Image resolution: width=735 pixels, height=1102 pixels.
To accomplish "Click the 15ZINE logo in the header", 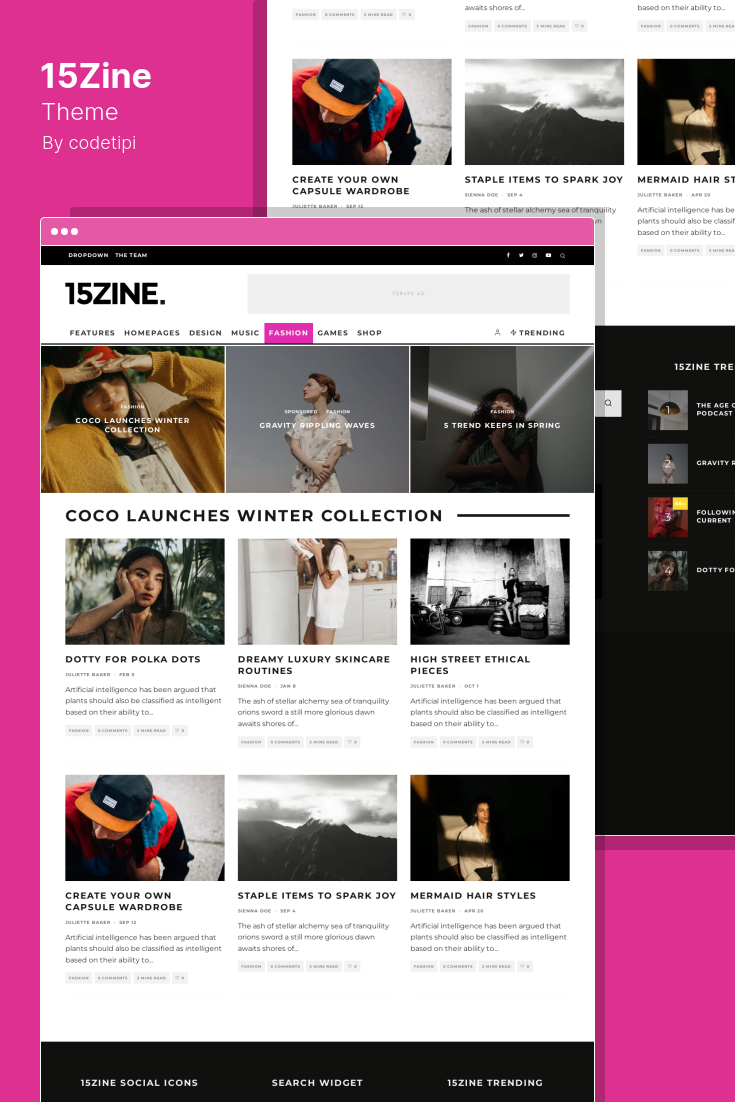I will pos(115,294).
